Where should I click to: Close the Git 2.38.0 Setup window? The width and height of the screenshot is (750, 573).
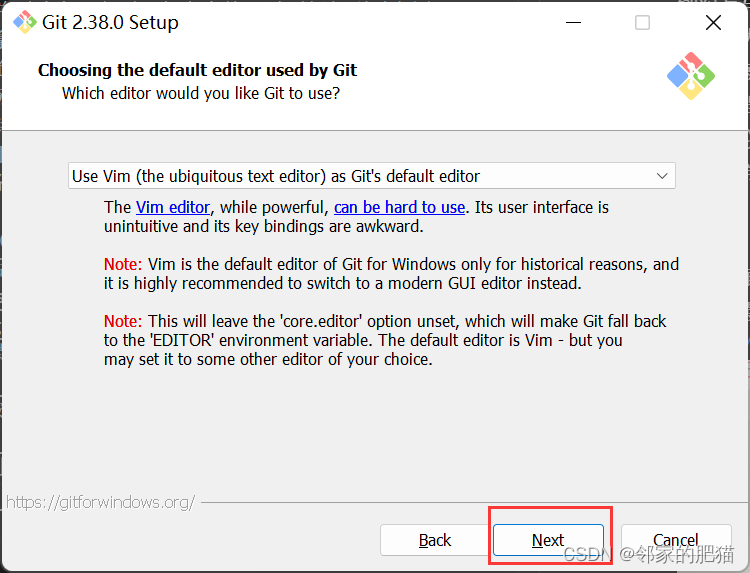click(x=713, y=22)
